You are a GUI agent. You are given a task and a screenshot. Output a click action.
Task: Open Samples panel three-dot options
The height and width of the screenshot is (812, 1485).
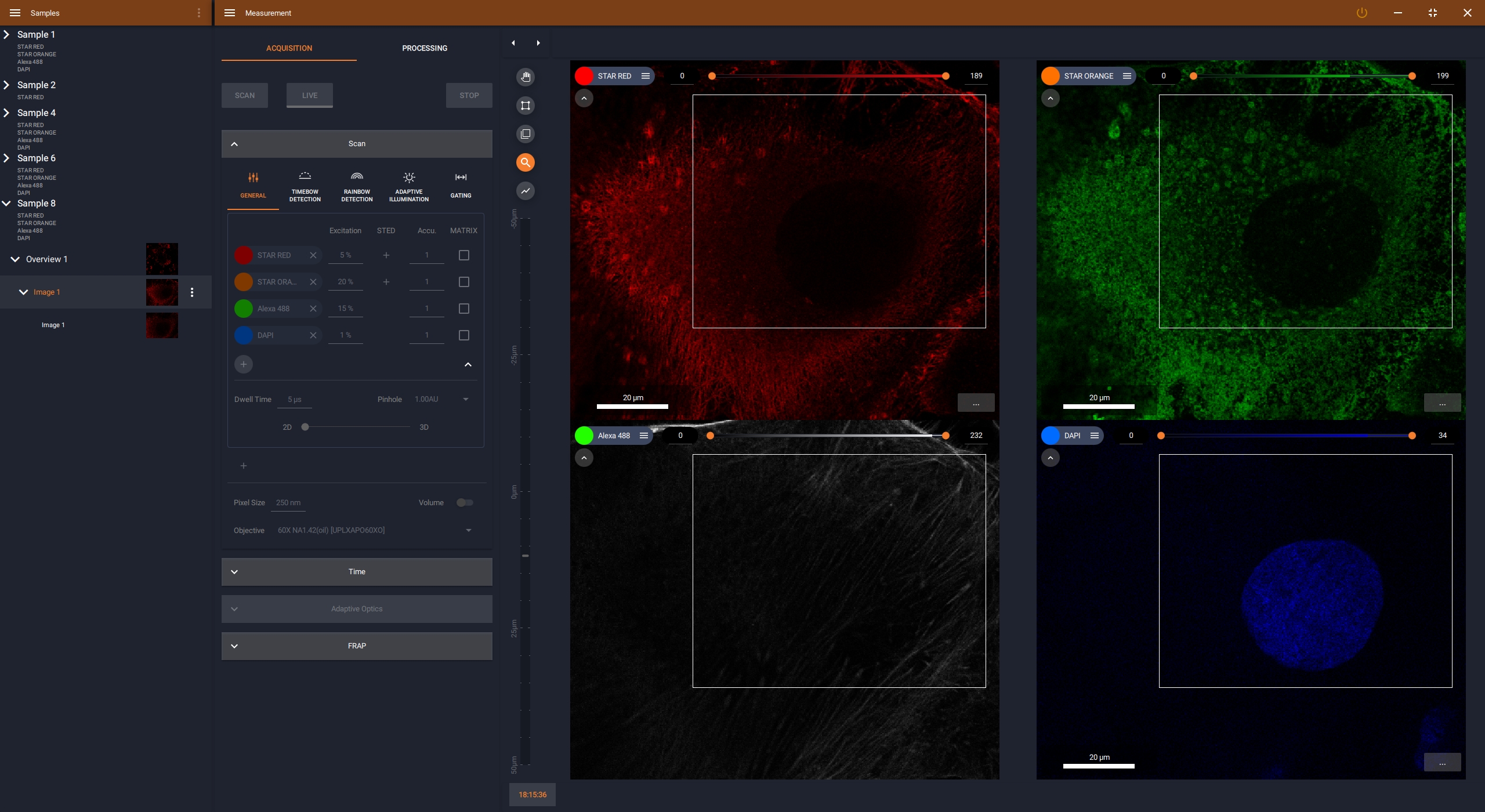tap(199, 13)
